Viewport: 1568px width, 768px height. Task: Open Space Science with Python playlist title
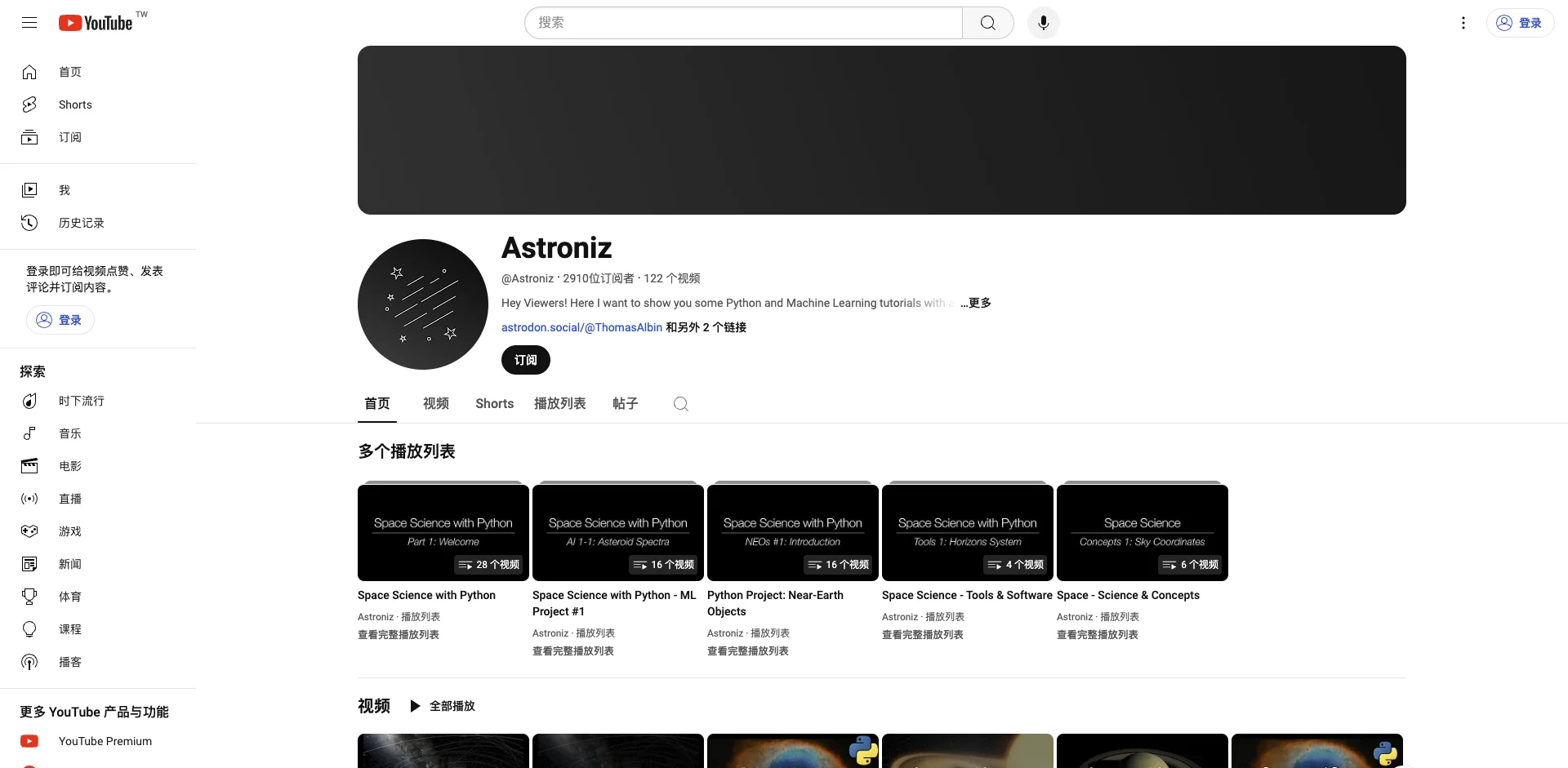pos(426,595)
